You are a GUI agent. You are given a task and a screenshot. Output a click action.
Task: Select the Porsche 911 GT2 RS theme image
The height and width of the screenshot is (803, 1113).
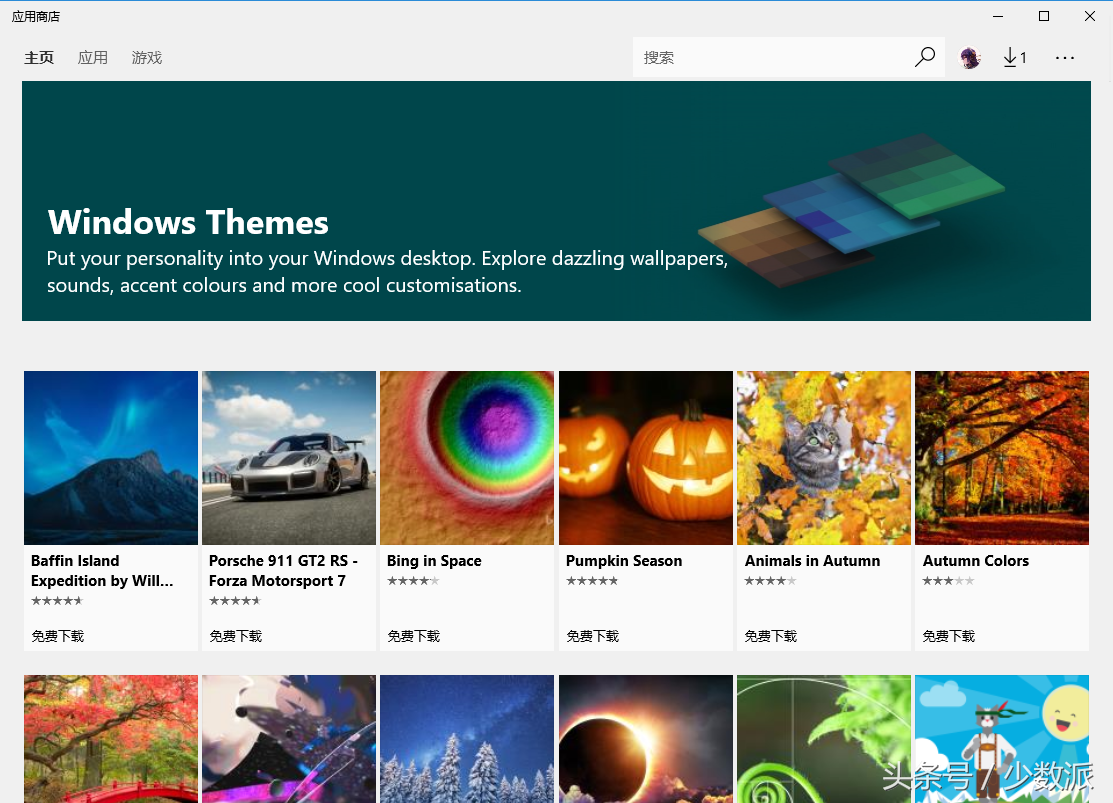pyautogui.click(x=289, y=458)
